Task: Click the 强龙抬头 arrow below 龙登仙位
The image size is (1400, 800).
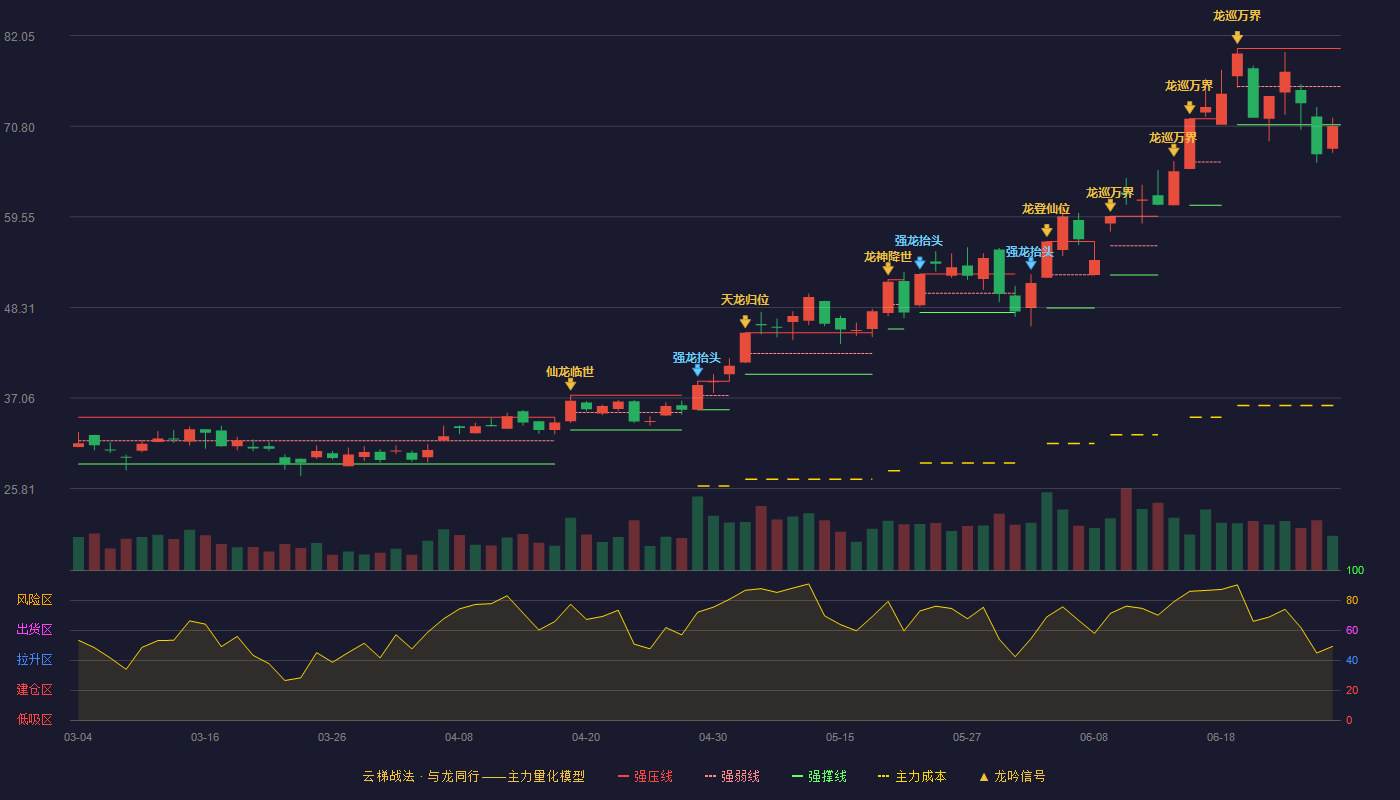Action: click(x=1031, y=264)
